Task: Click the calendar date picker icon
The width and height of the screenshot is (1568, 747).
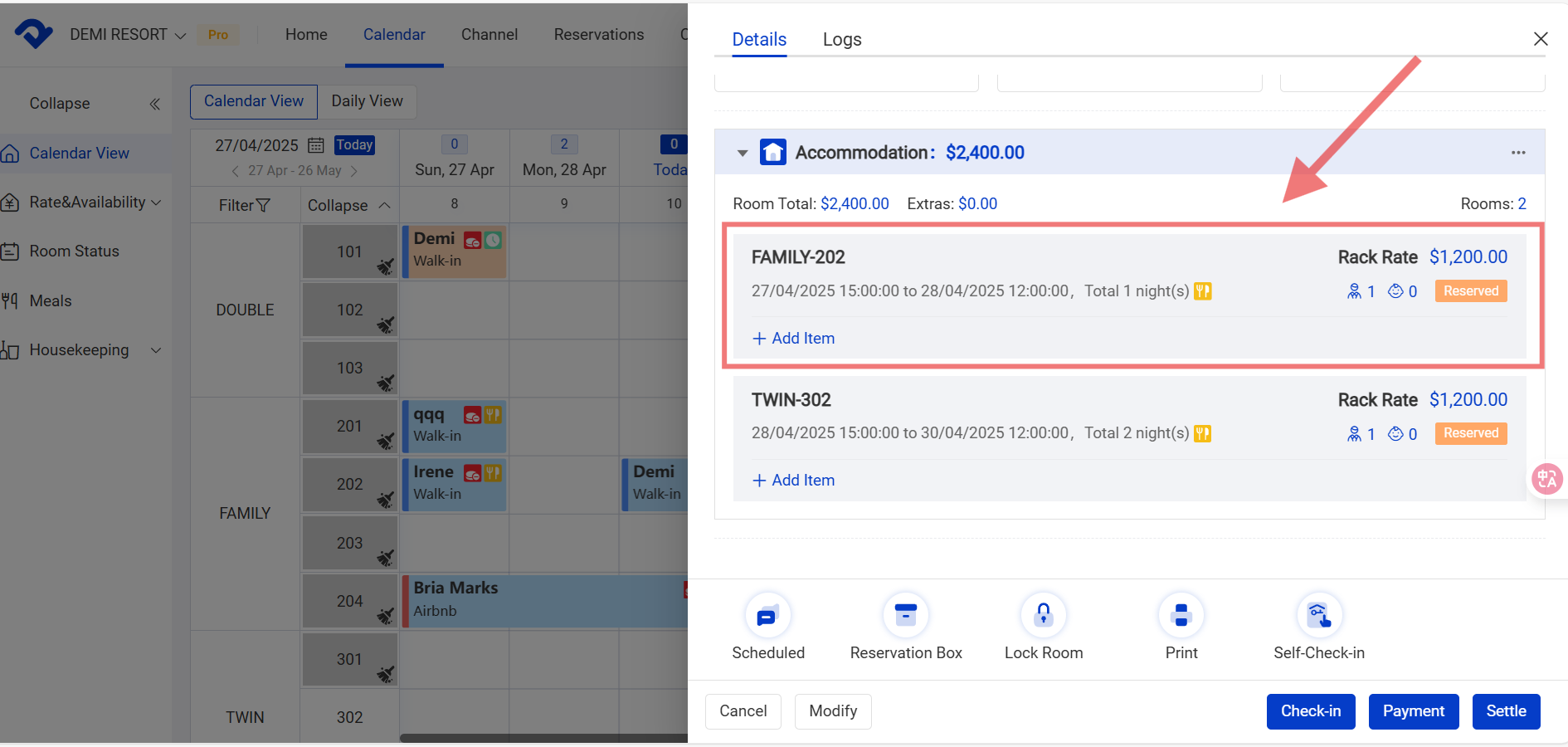Action: (316, 145)
